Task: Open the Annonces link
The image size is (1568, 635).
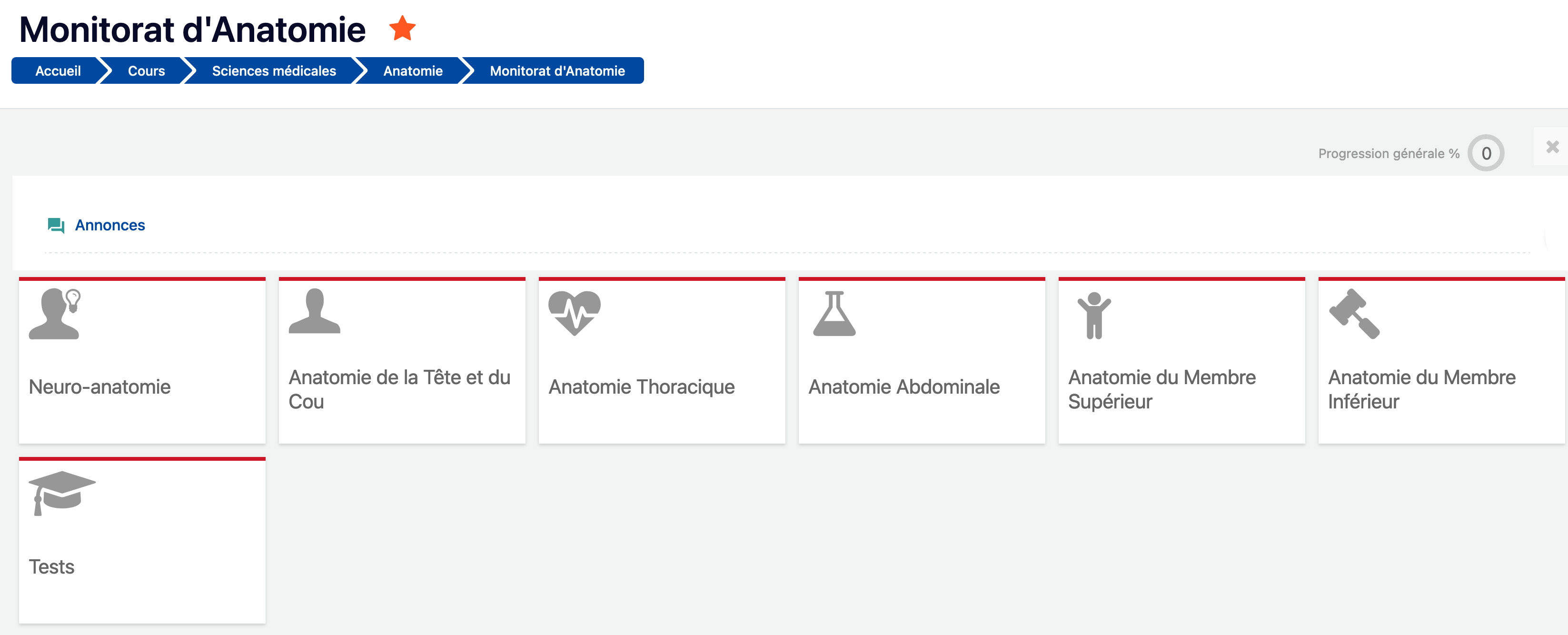Action: 109,225
